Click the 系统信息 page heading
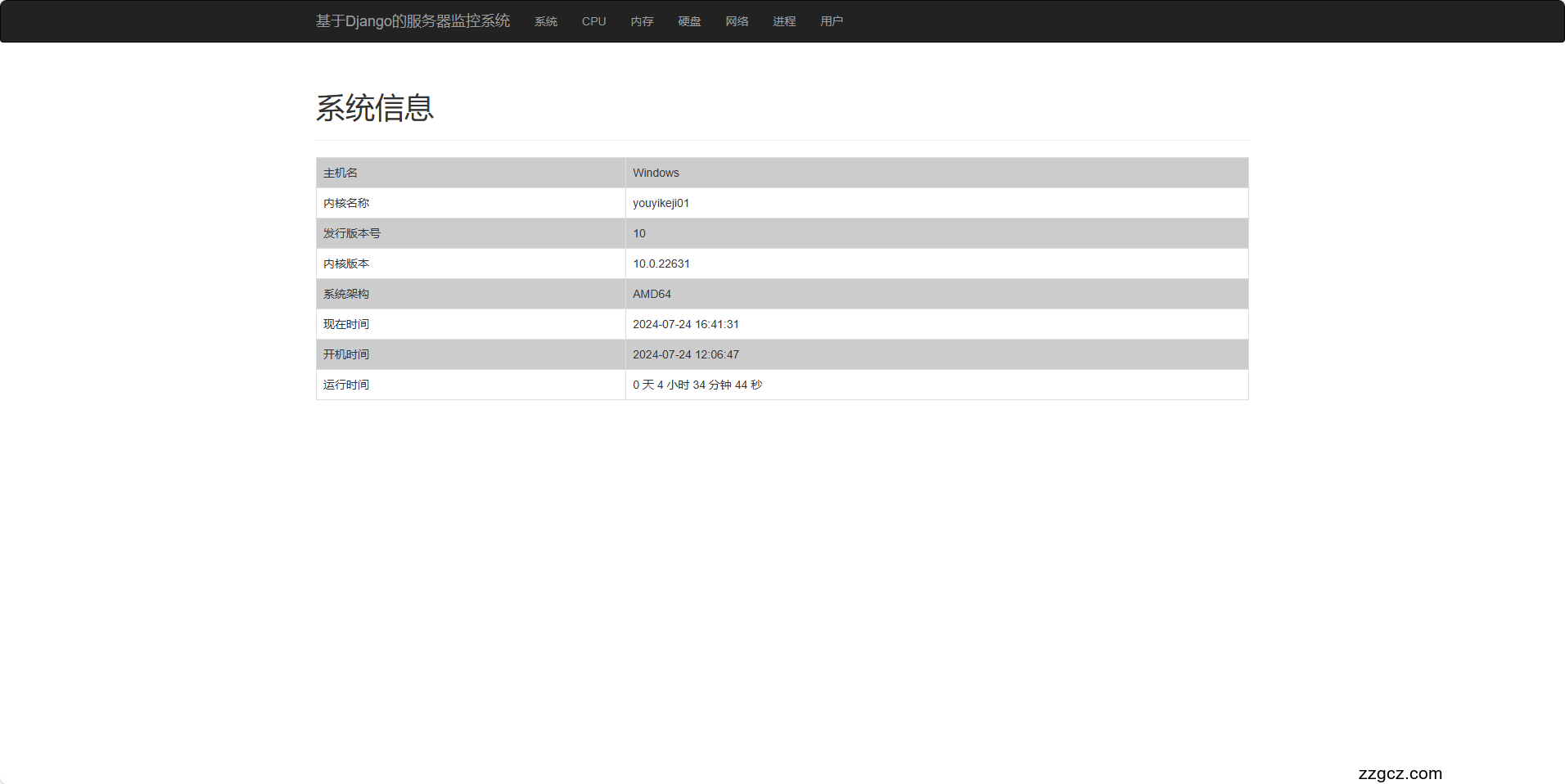The width and height of the screenshot is (1565, 784). pyautogui.click(x=375, y=108)
